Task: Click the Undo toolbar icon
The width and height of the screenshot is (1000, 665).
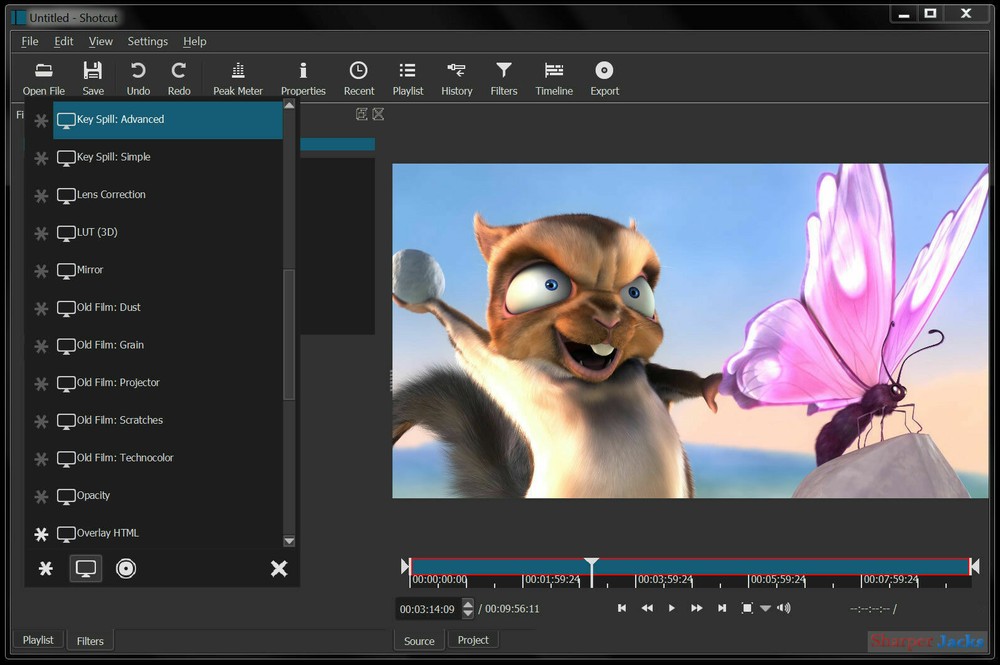Action: (x=137, y=75)
